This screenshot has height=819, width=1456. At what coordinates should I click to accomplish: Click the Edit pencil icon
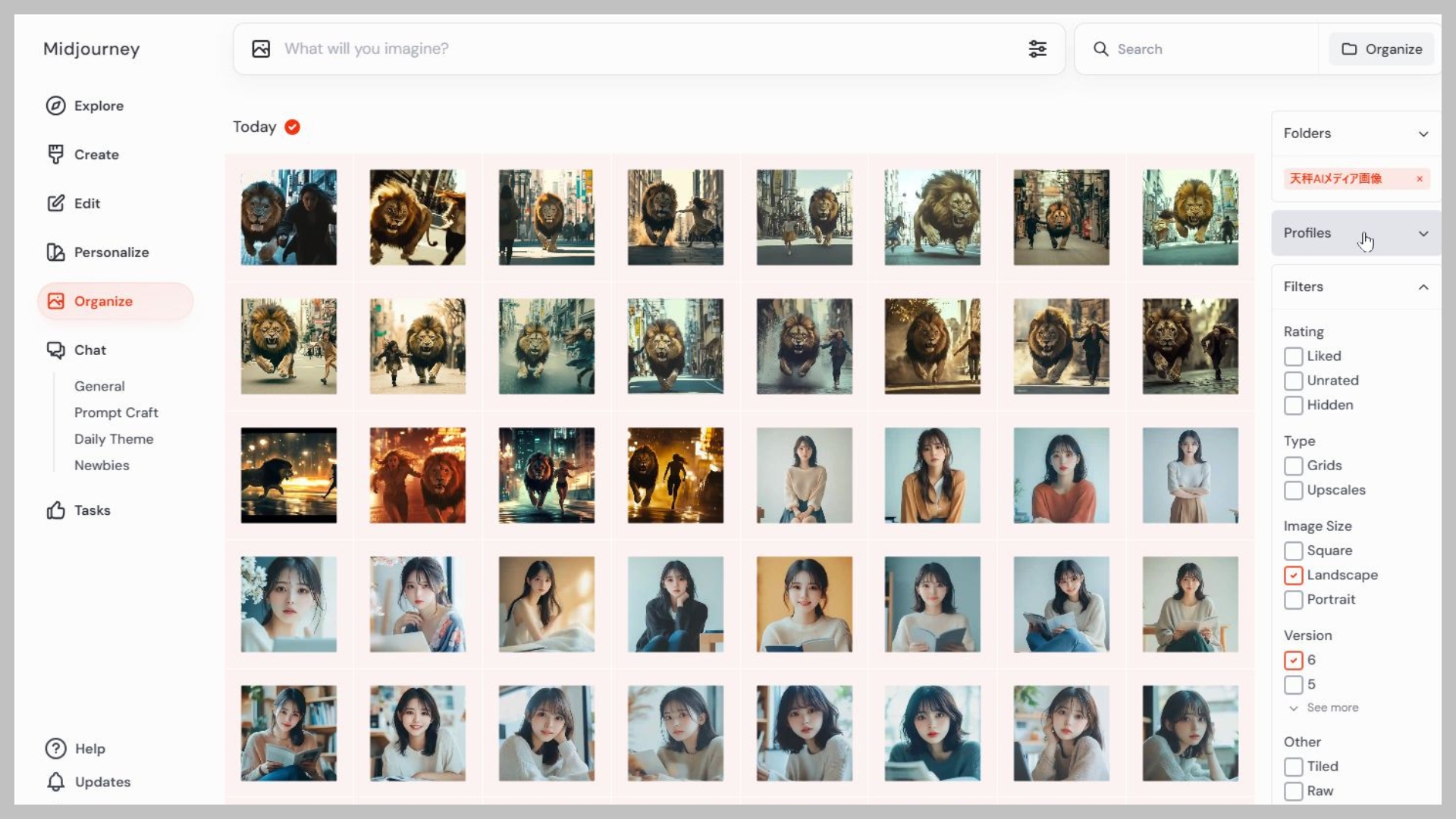point(55,203)
